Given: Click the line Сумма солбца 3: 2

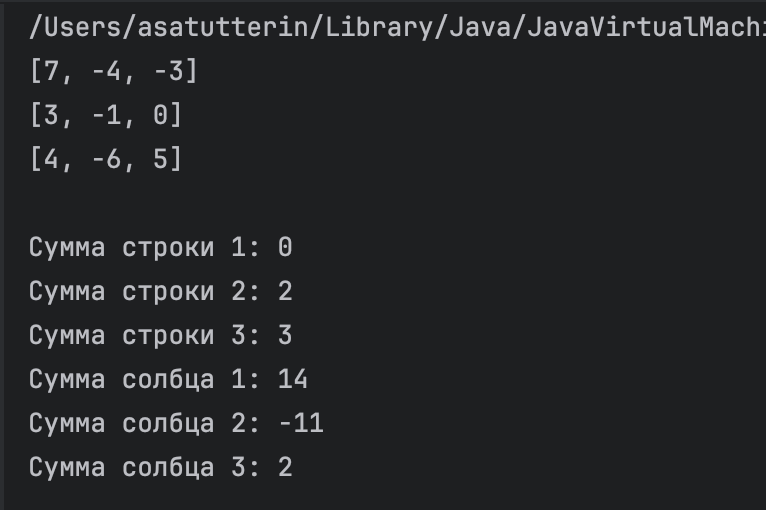Looking at the screenshot, I should (161, 467).
